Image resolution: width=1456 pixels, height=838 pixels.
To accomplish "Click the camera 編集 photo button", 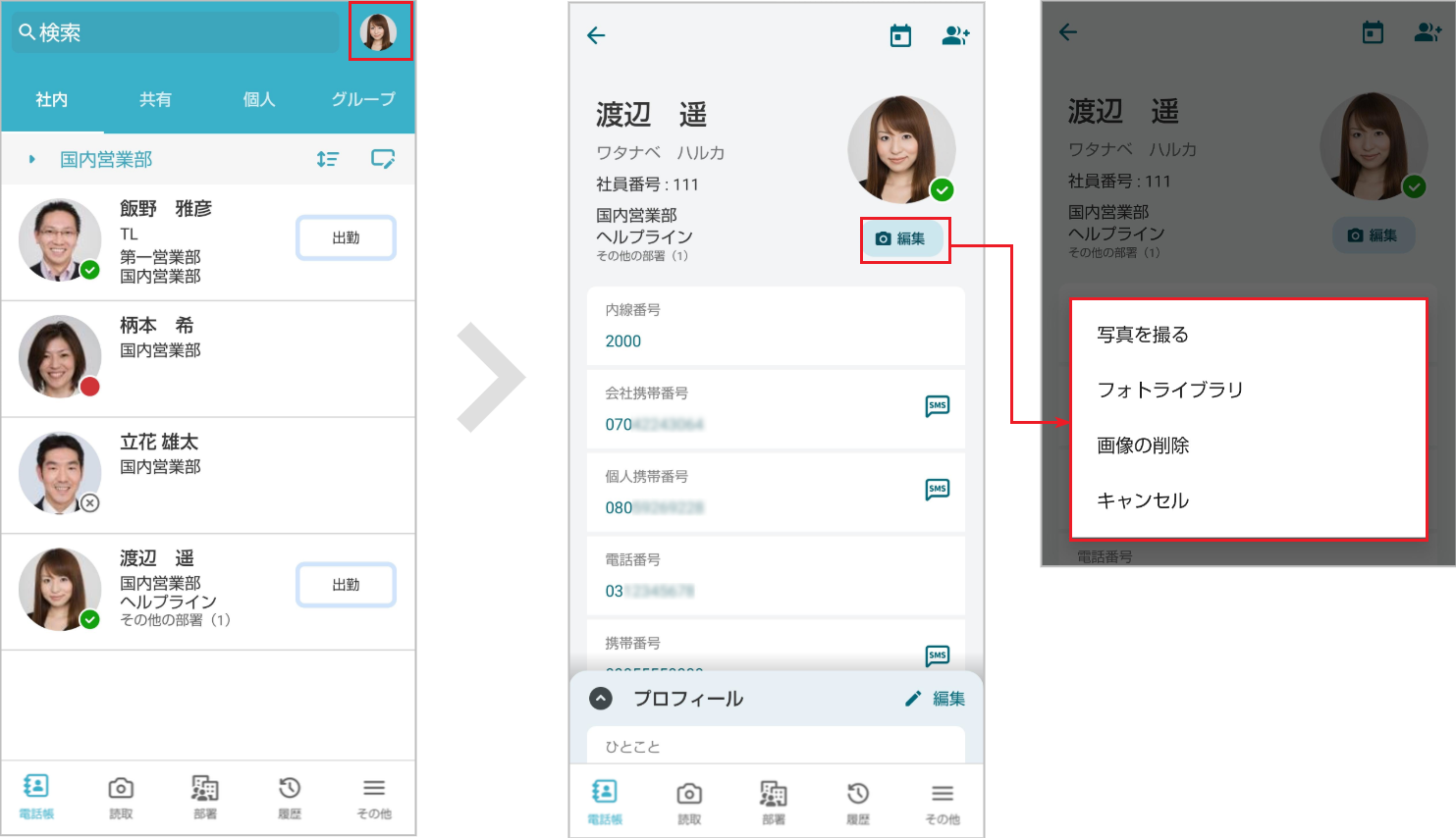I will (x=901, y=238).
